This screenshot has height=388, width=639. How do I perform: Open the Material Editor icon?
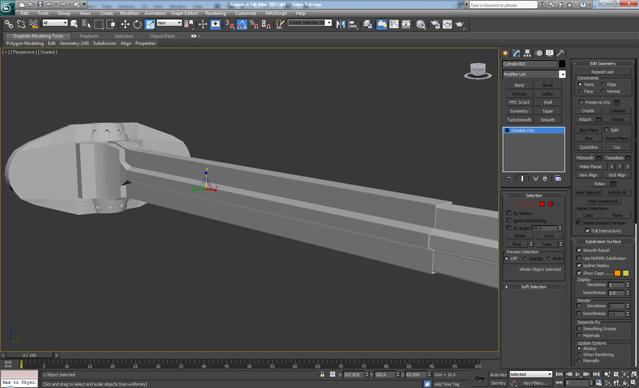pos(421,24)
